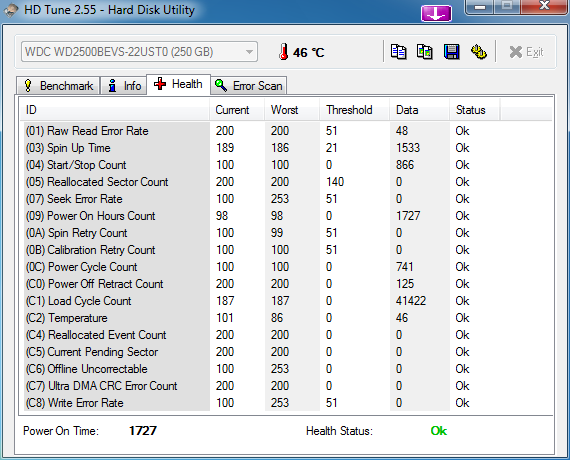Click the red thermometer temperature icon
Image resolution: width=570 pixels, height=460 pixels.
tap(284, 52)
